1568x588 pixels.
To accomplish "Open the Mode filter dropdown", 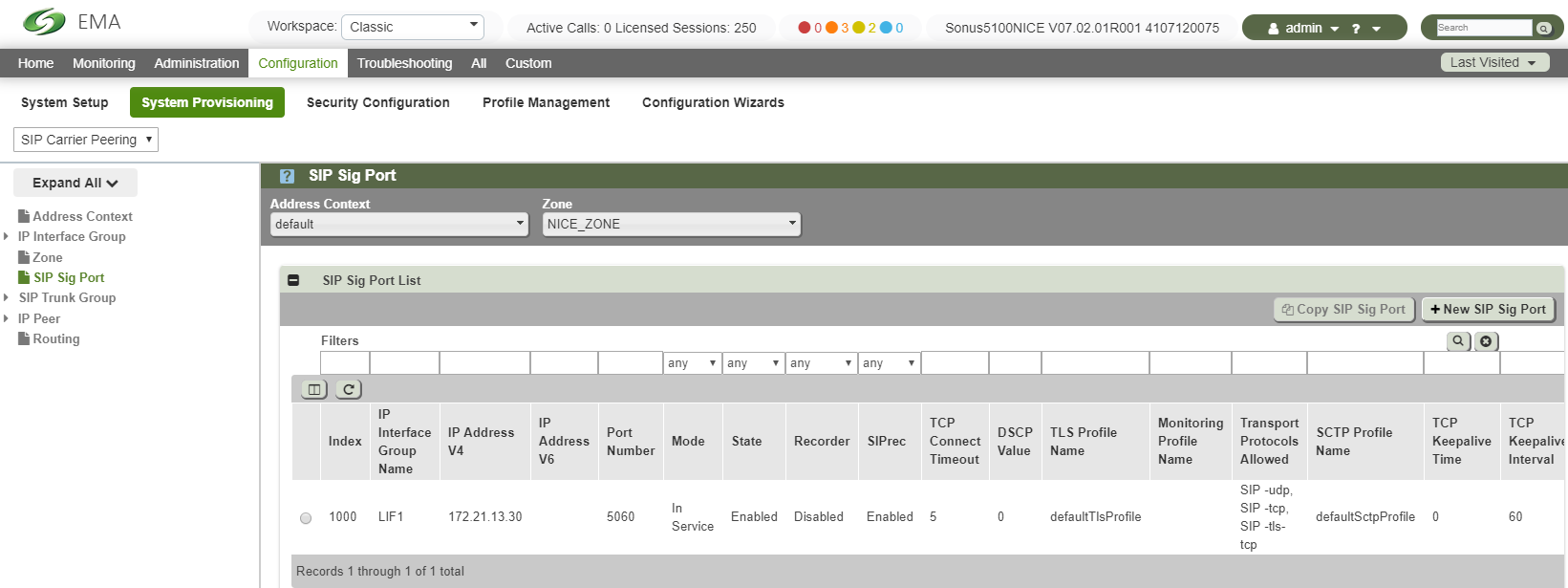I will [x=692, y=363].
